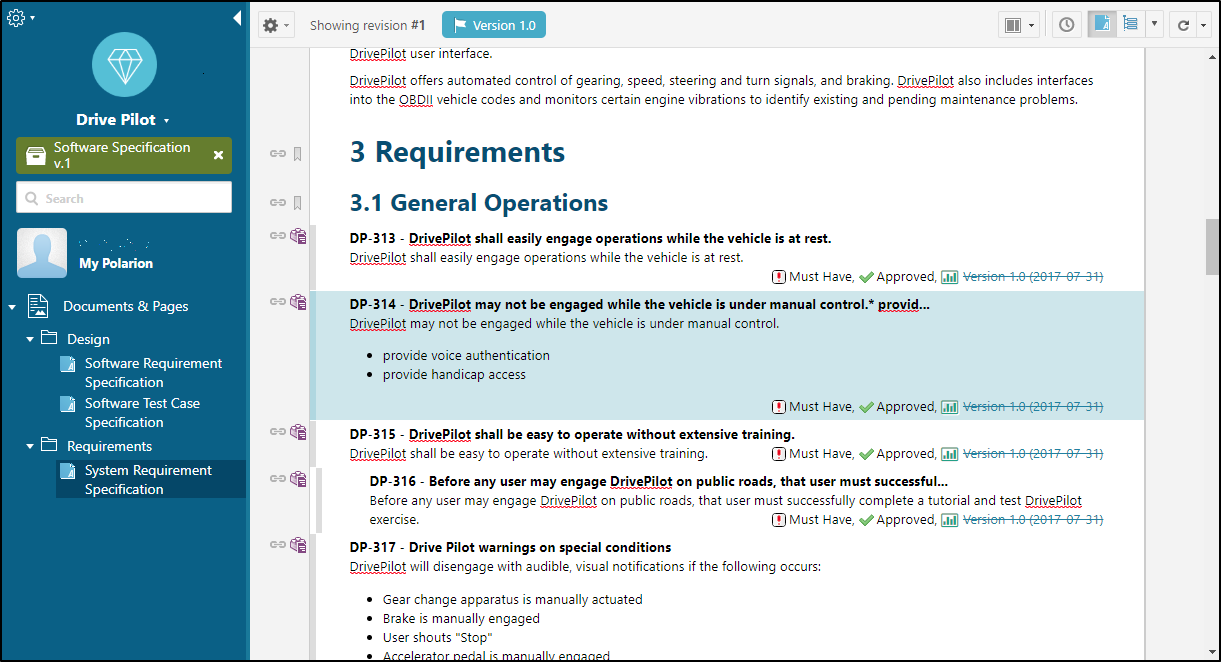1221x662 pixels.
Task: Click the user avatar picture
Action: point(42,253)
